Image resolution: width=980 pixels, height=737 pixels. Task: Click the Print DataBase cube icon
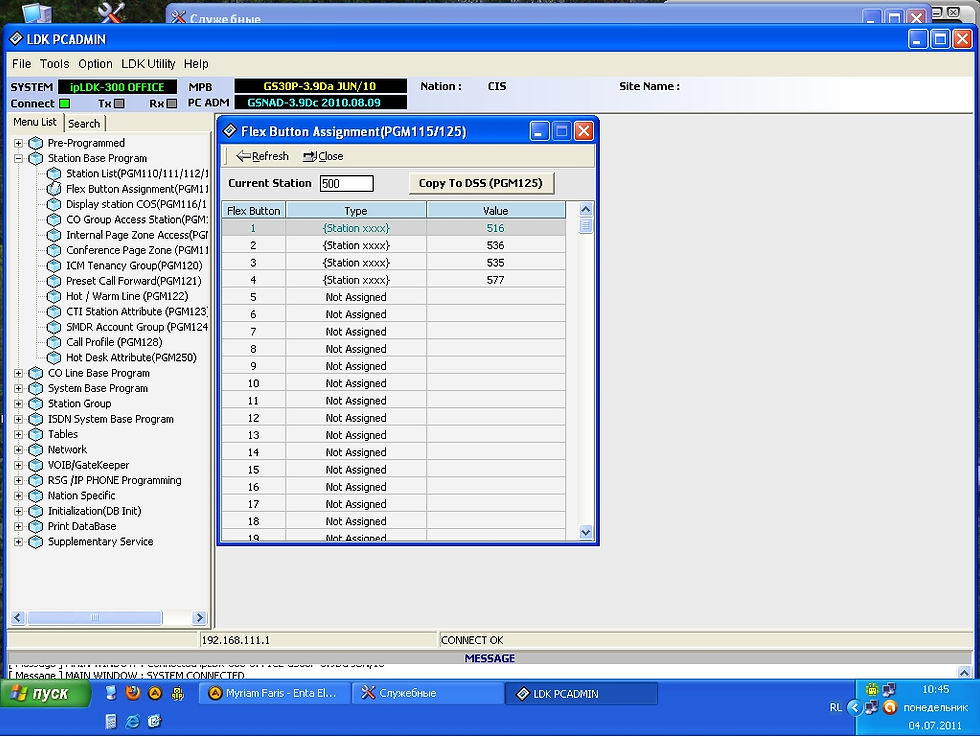pyautogui.click(x=36, y=526)
